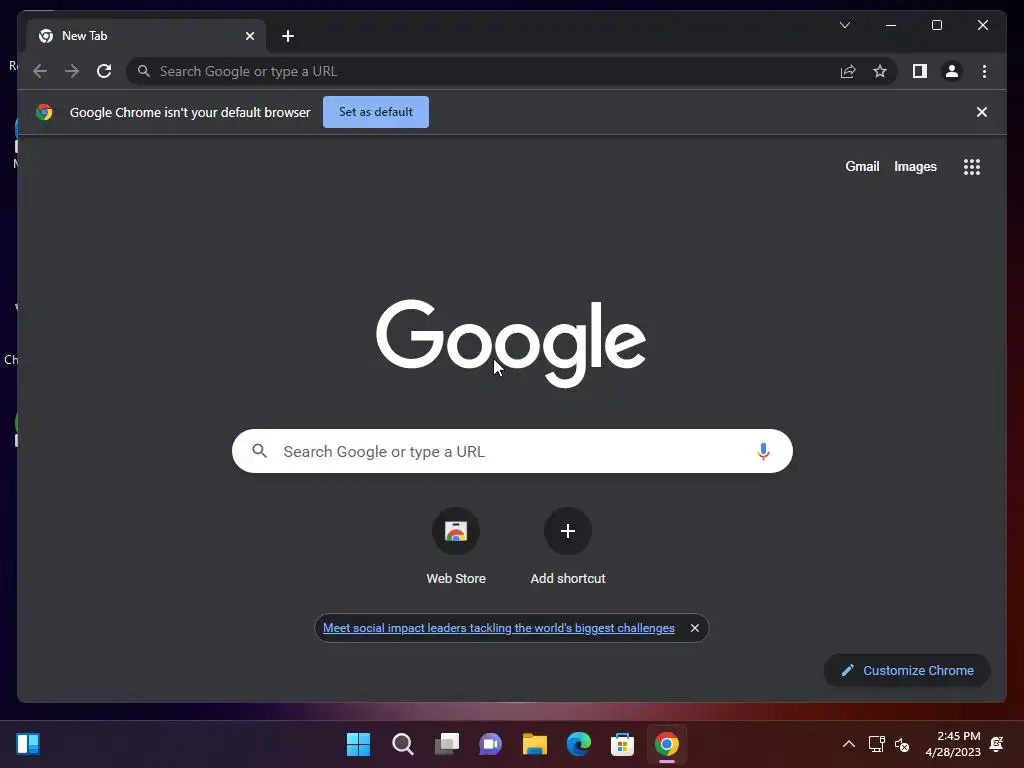Close the New Tab tab
Viewport: 1024px width, 768px height.
(249, 36)
